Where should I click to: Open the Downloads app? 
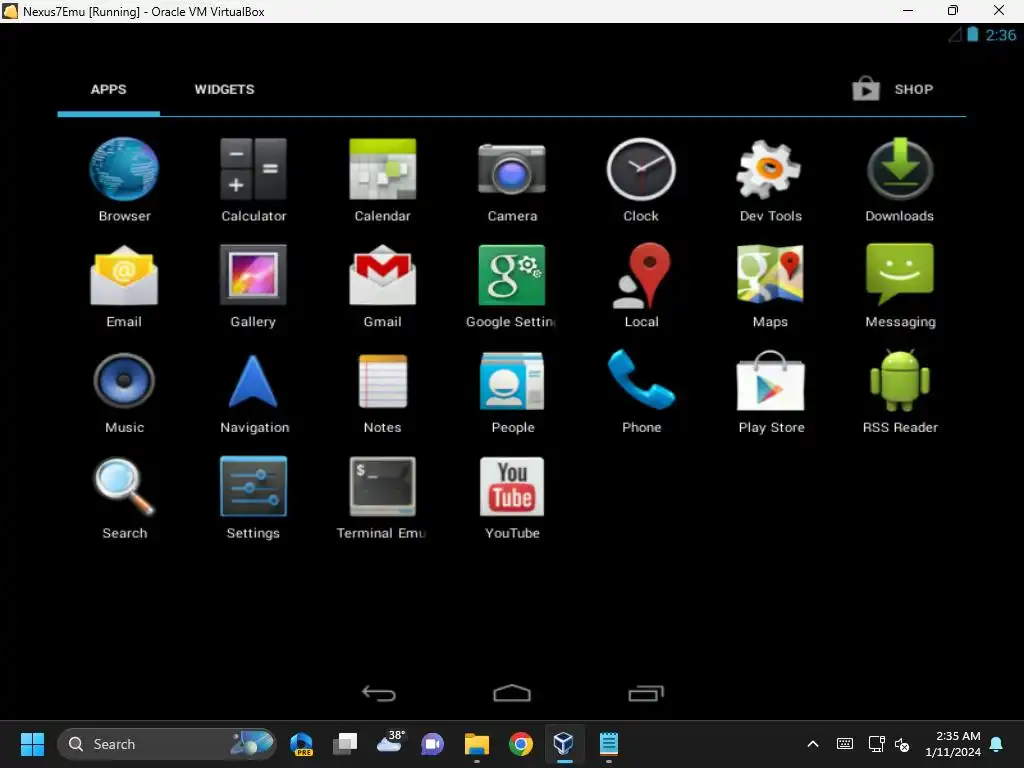pyautogui.click(x=899, y=180)
